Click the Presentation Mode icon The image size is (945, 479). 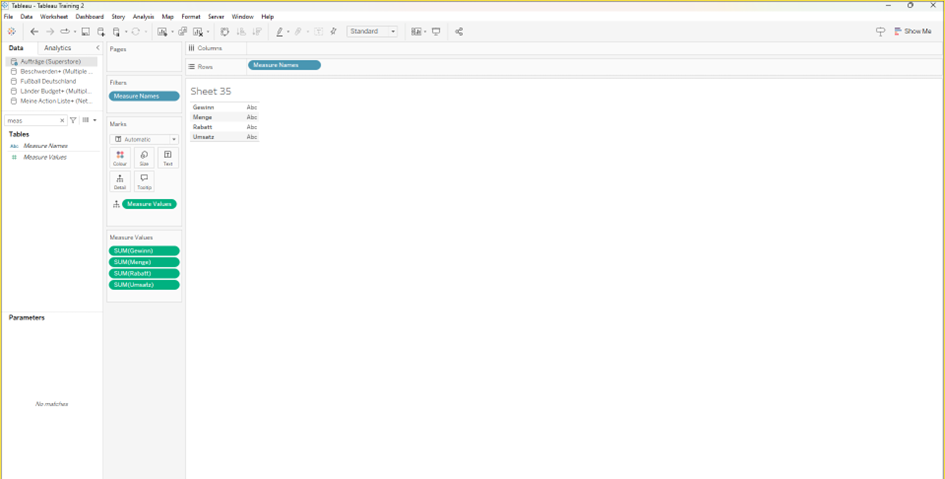pyautogui.click(x=436, y=31)
